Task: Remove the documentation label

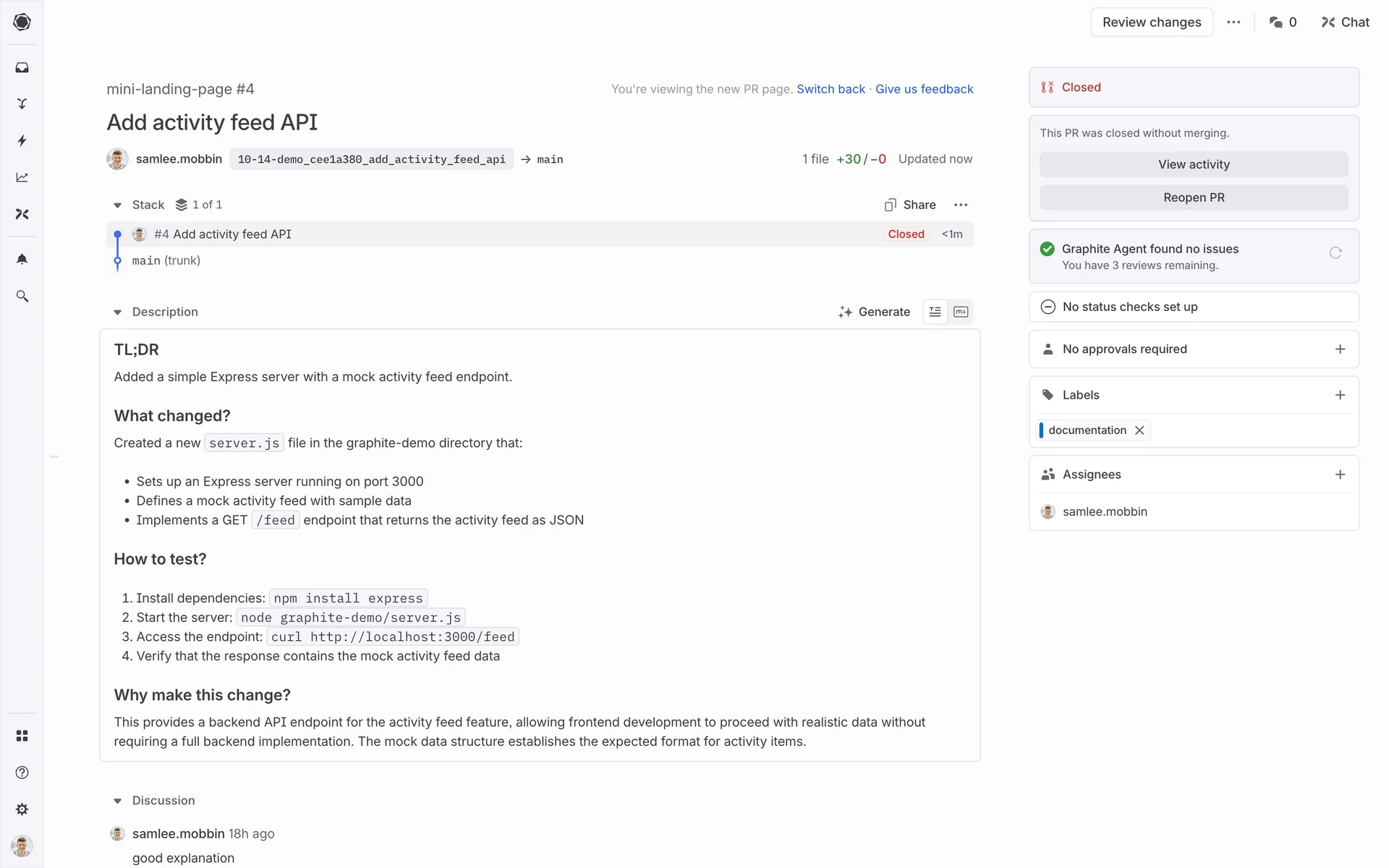Action: click(1139, 430)
